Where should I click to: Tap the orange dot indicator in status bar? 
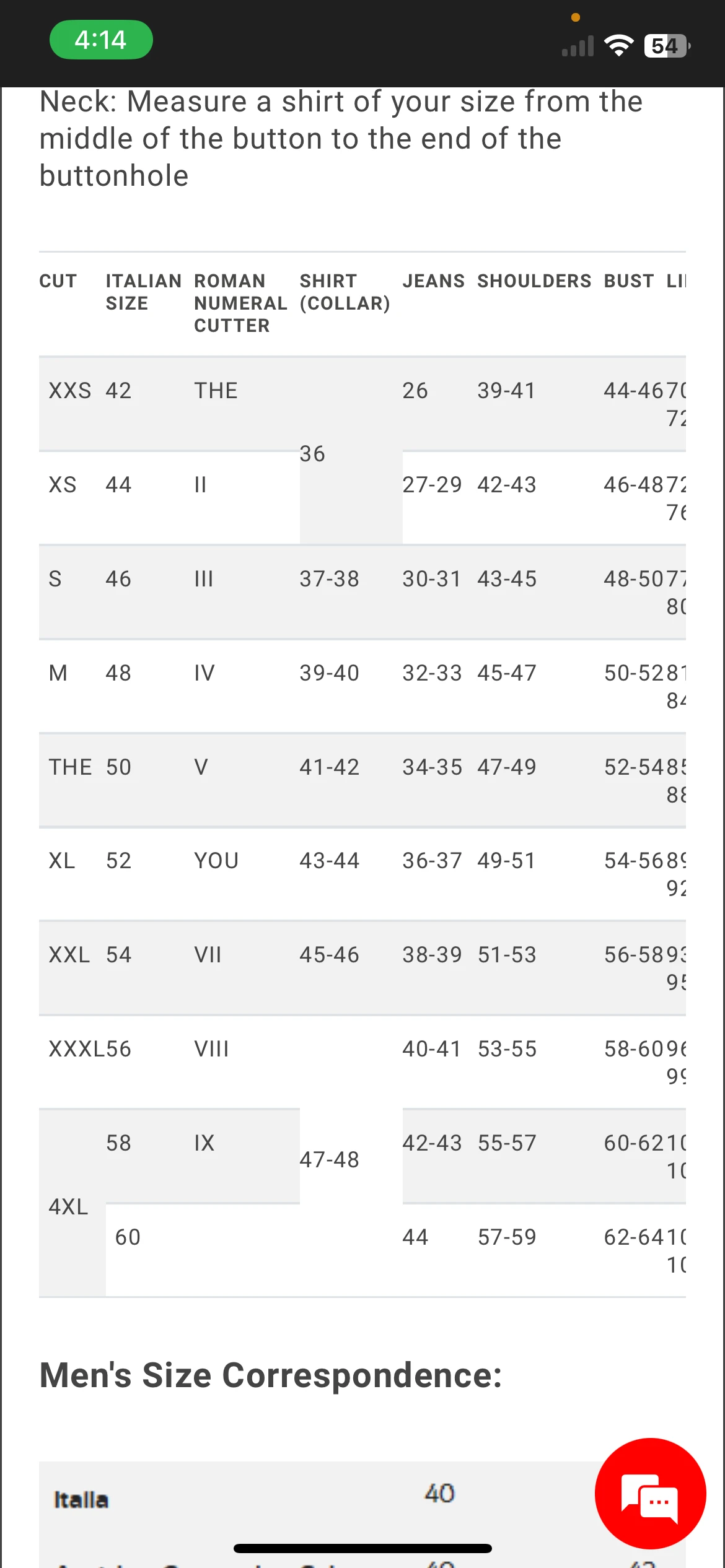pos(576,17)
